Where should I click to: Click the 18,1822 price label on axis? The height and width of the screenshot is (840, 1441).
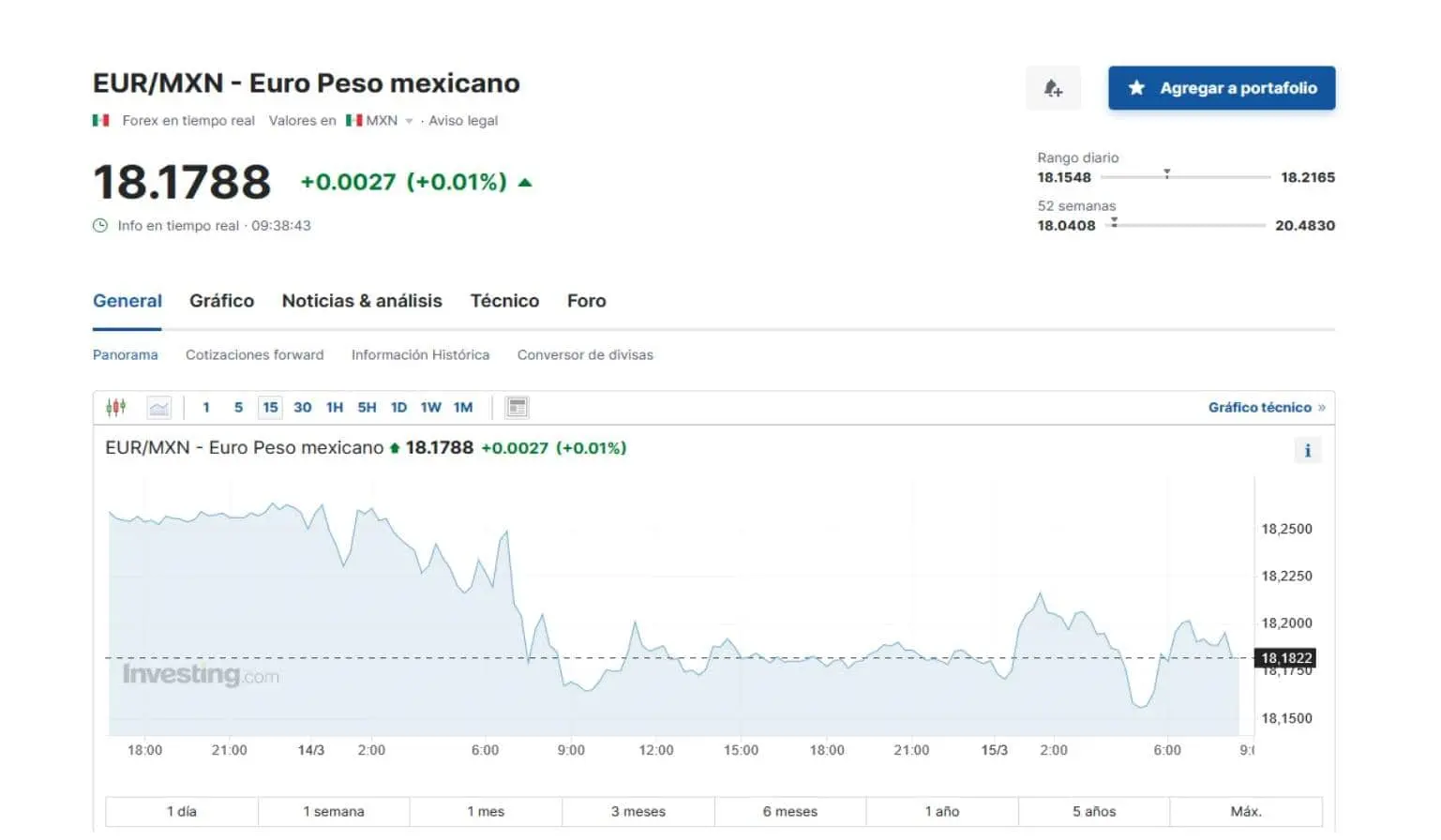[x=1286, y=658]
